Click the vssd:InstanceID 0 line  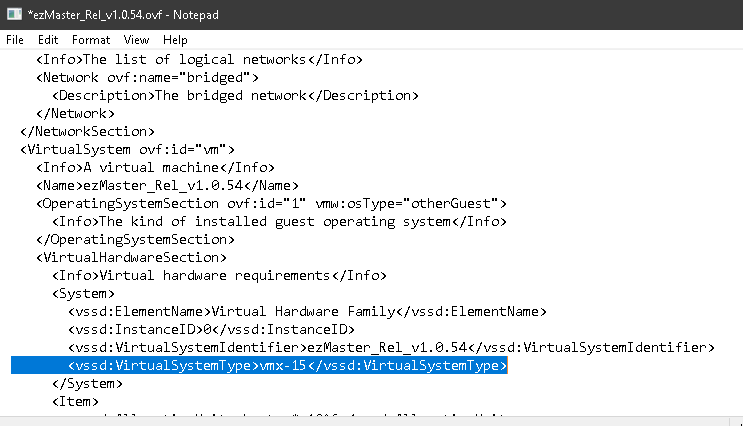coord(211,330)
